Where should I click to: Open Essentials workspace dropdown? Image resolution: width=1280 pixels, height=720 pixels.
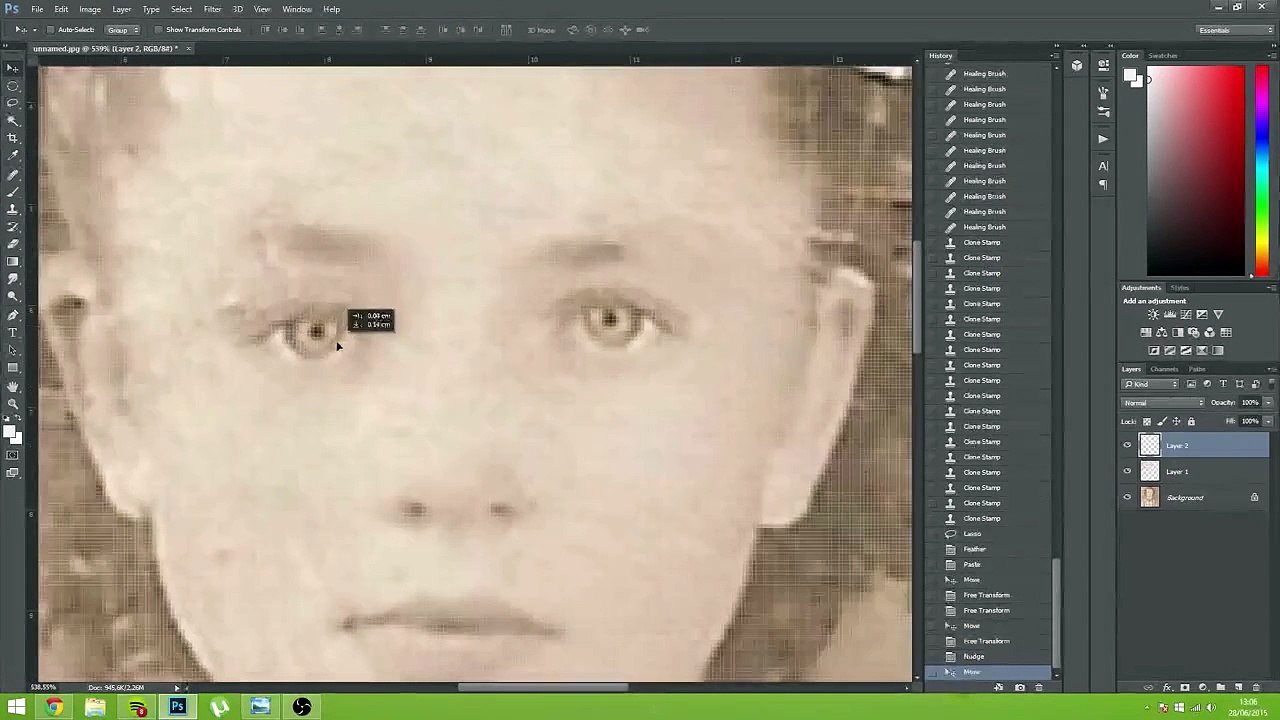(x=1235, y=30)
